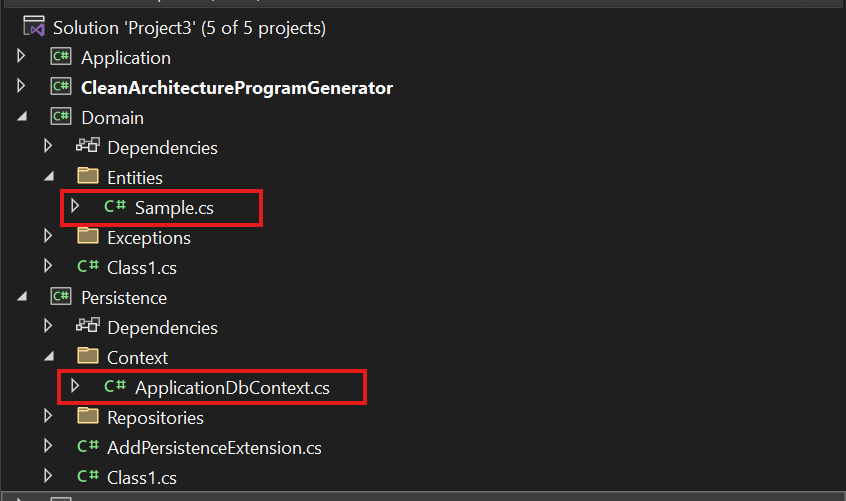Click the Domain project C# icon

pyautogui.click(x=61, y=116)
